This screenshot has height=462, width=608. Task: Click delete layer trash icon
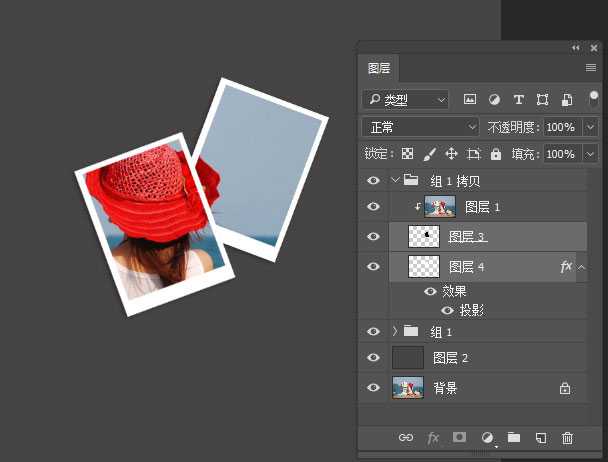[567, 437]
